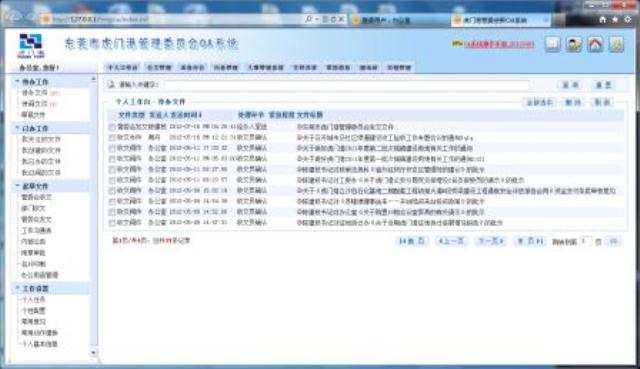The height and width of the screenshot is (369, 640).
Task: Click the 虎门港 logo at top left
Action: click(x=31, y=45)
